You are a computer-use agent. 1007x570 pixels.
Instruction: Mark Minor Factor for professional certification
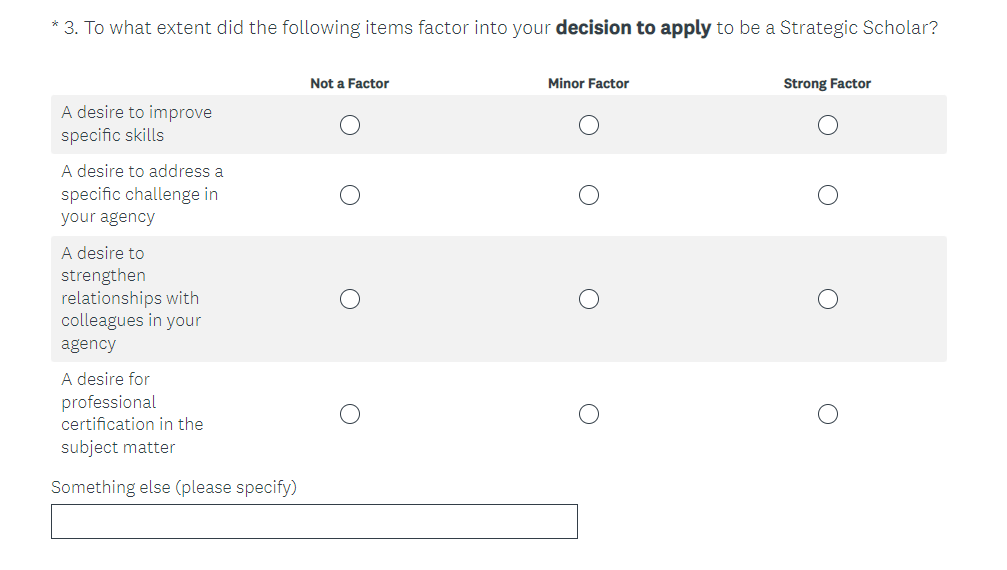tap(589, 414)
